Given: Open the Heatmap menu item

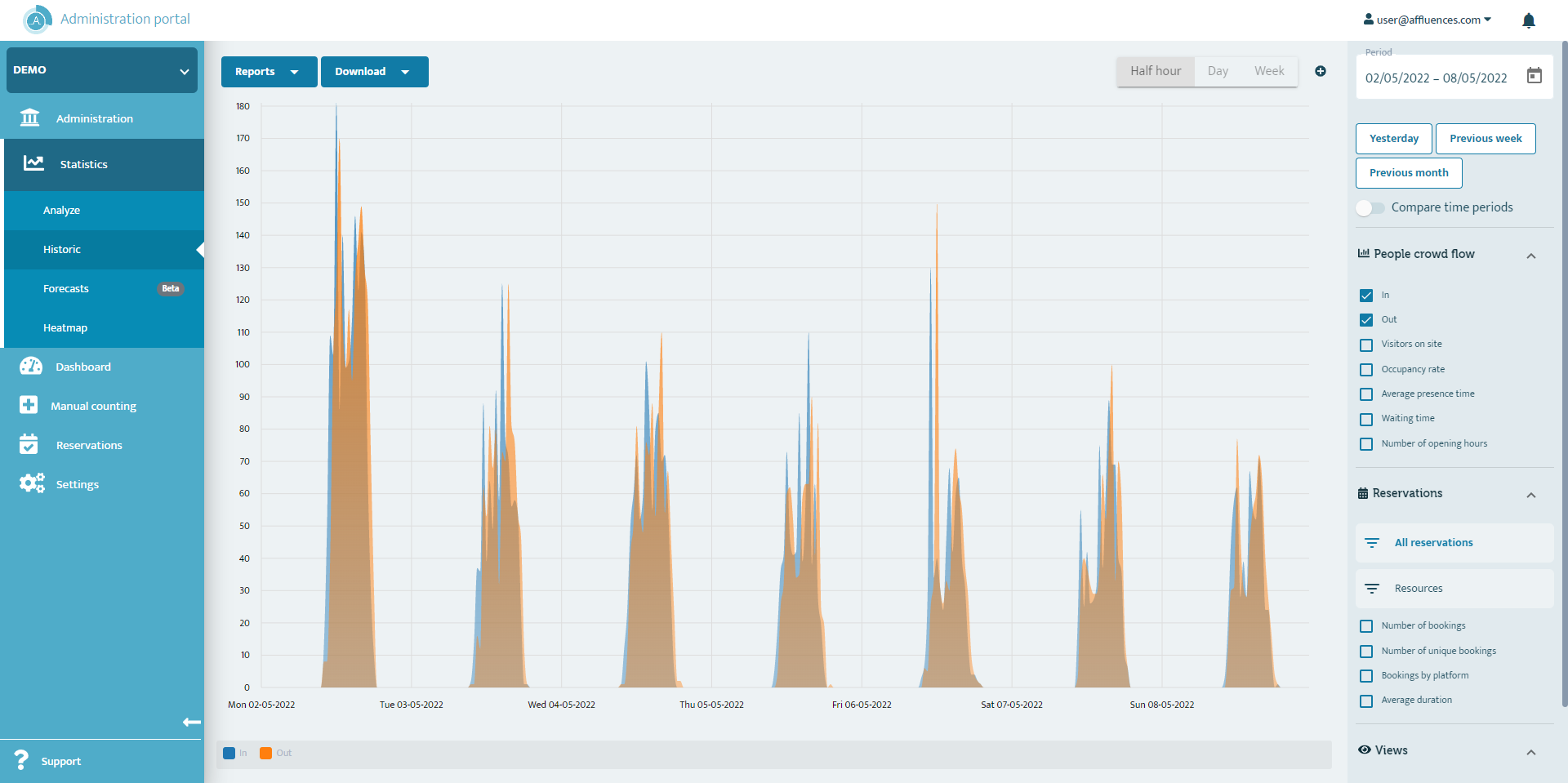Looking at the screenshot, I should pyautogui.click(x=65, y=327).
